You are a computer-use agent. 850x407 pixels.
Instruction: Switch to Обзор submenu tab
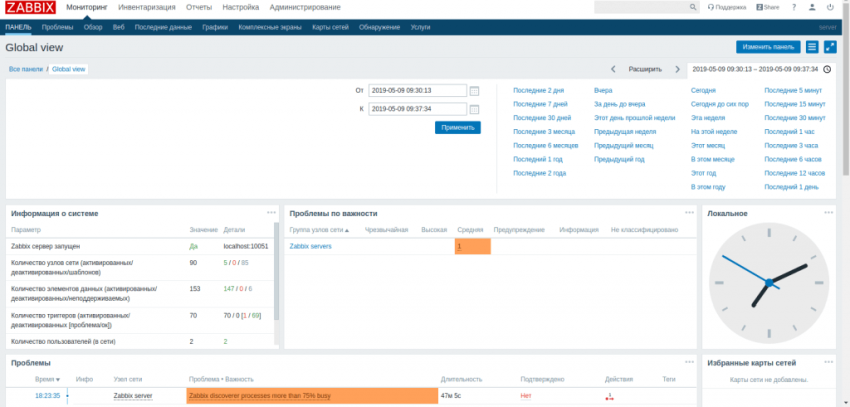pyautogui.click(x=93, y=27)
